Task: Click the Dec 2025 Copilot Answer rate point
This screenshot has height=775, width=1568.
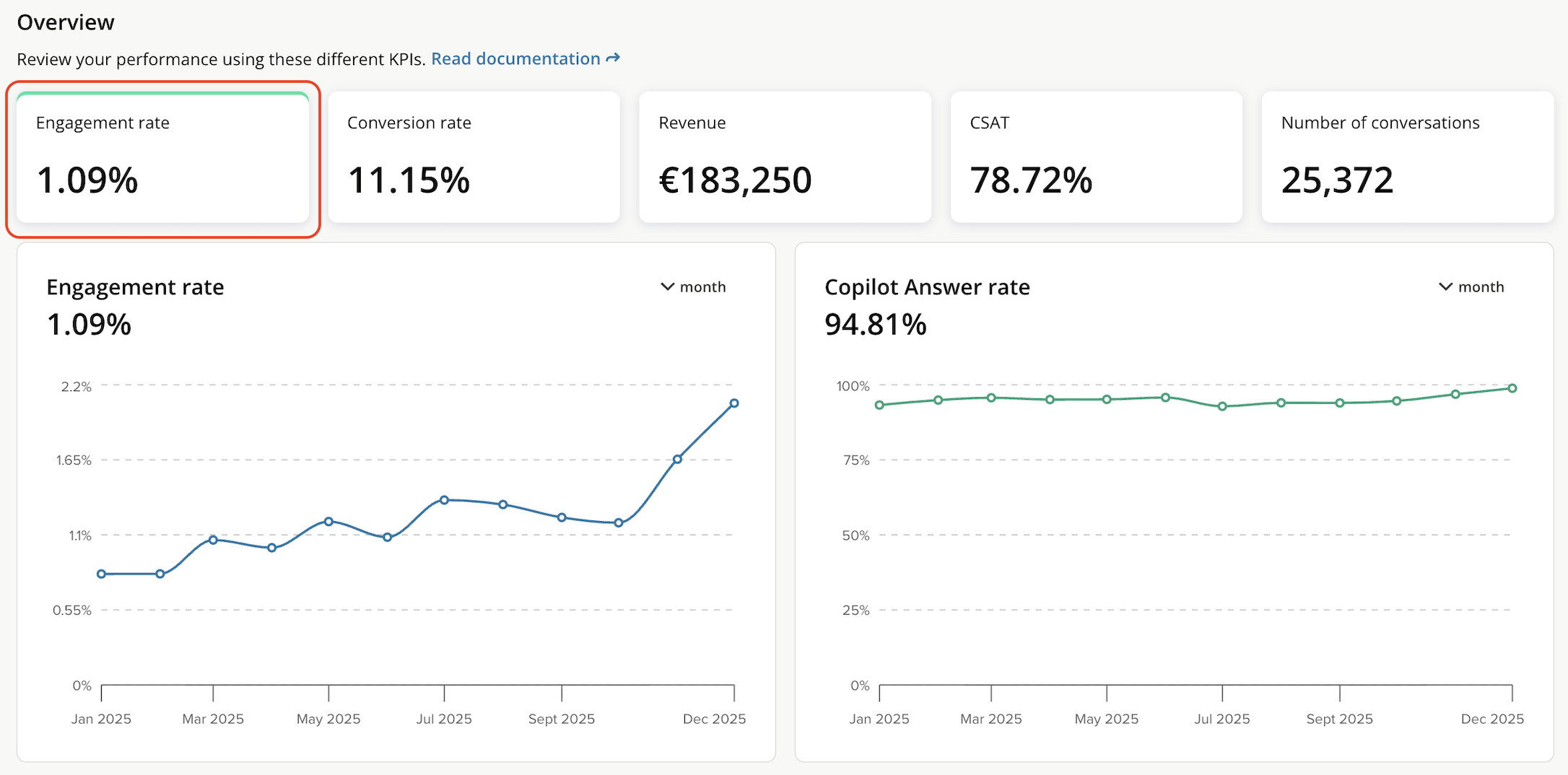Action: point(1512,388)
